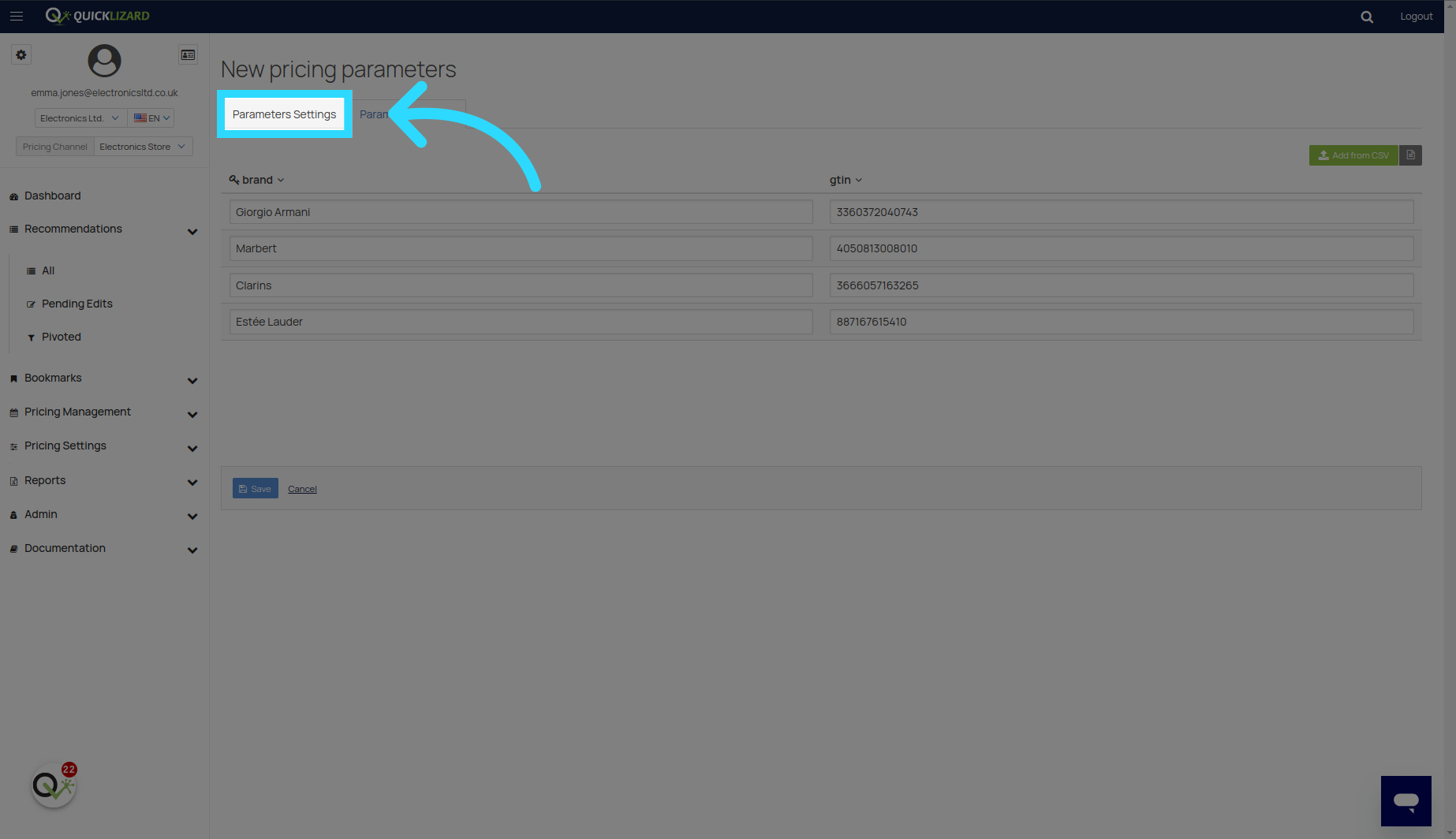
Task: Switch to the Parameters Settings tab
Action: click(284, 114)
